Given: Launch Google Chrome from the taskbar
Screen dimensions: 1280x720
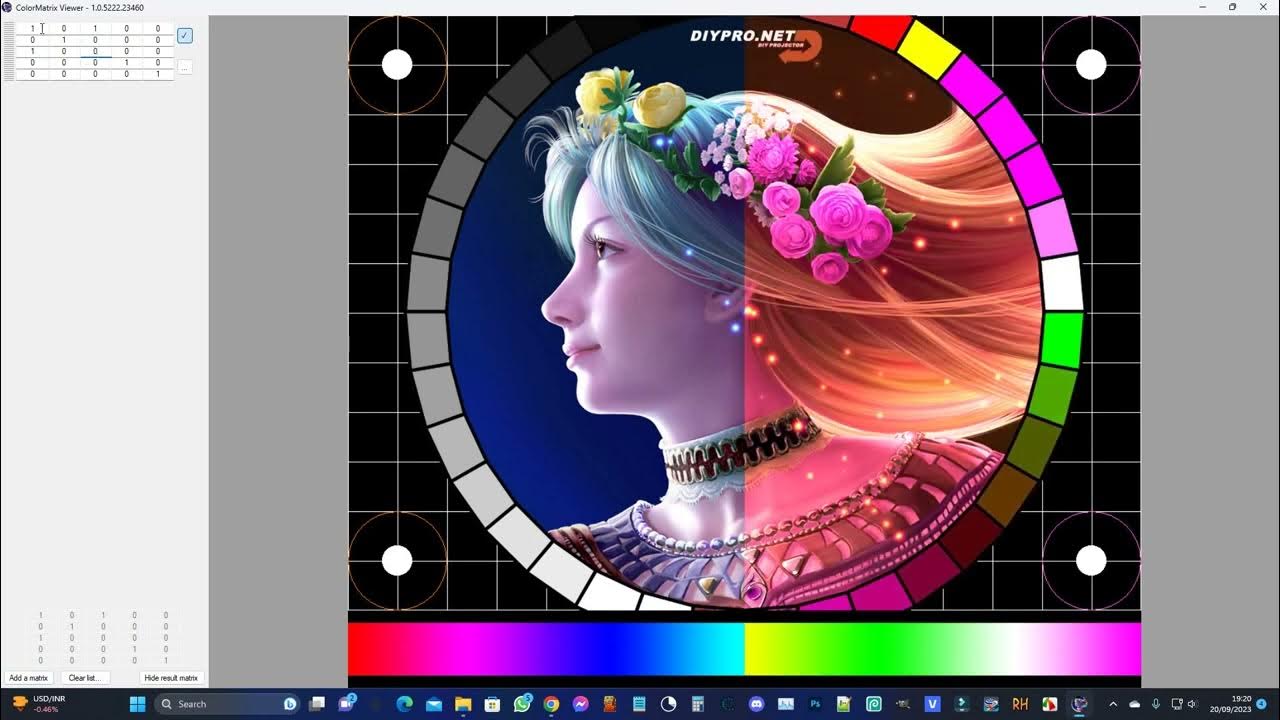Looking at the screenshot, I should coord(551,704).
